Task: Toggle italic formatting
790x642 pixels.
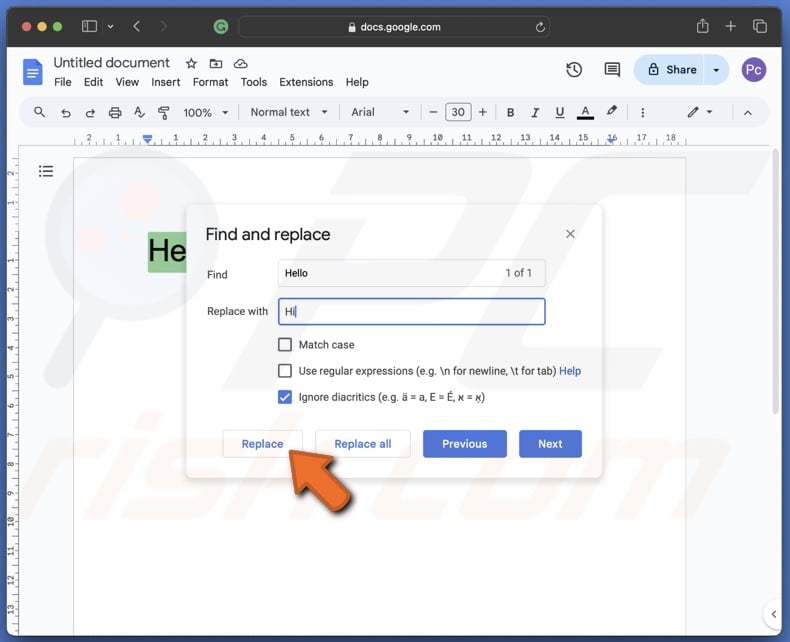Action: pyautogui.click(x=535, y=112)
